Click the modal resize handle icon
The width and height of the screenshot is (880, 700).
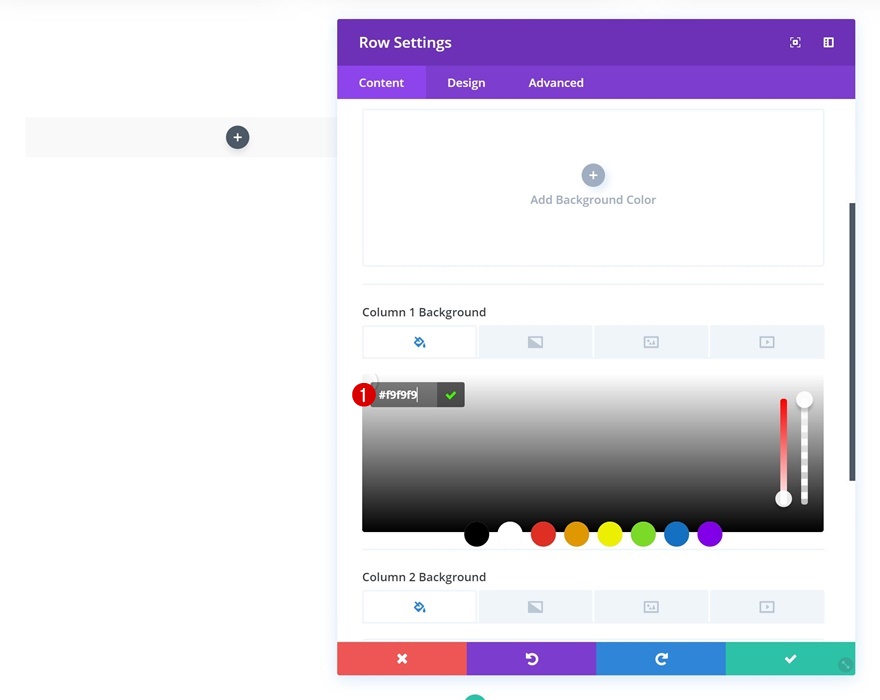tap(845, 665)
